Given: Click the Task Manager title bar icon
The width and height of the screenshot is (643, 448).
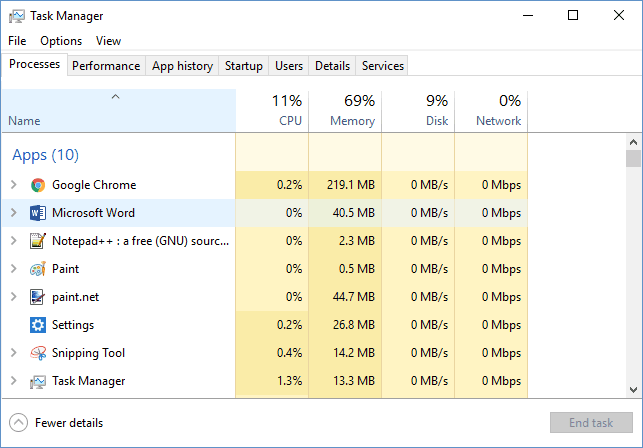Looking at the screenshot, I should (16, 16).
